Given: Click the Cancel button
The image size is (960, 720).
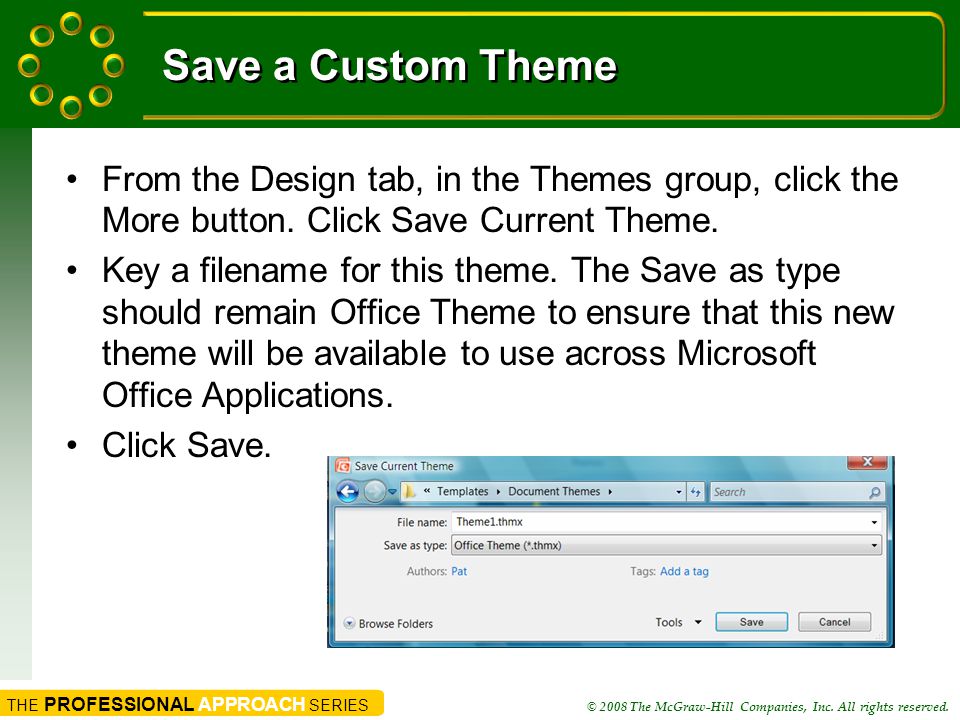Looking at the screenshot, I should pos(834,621).
